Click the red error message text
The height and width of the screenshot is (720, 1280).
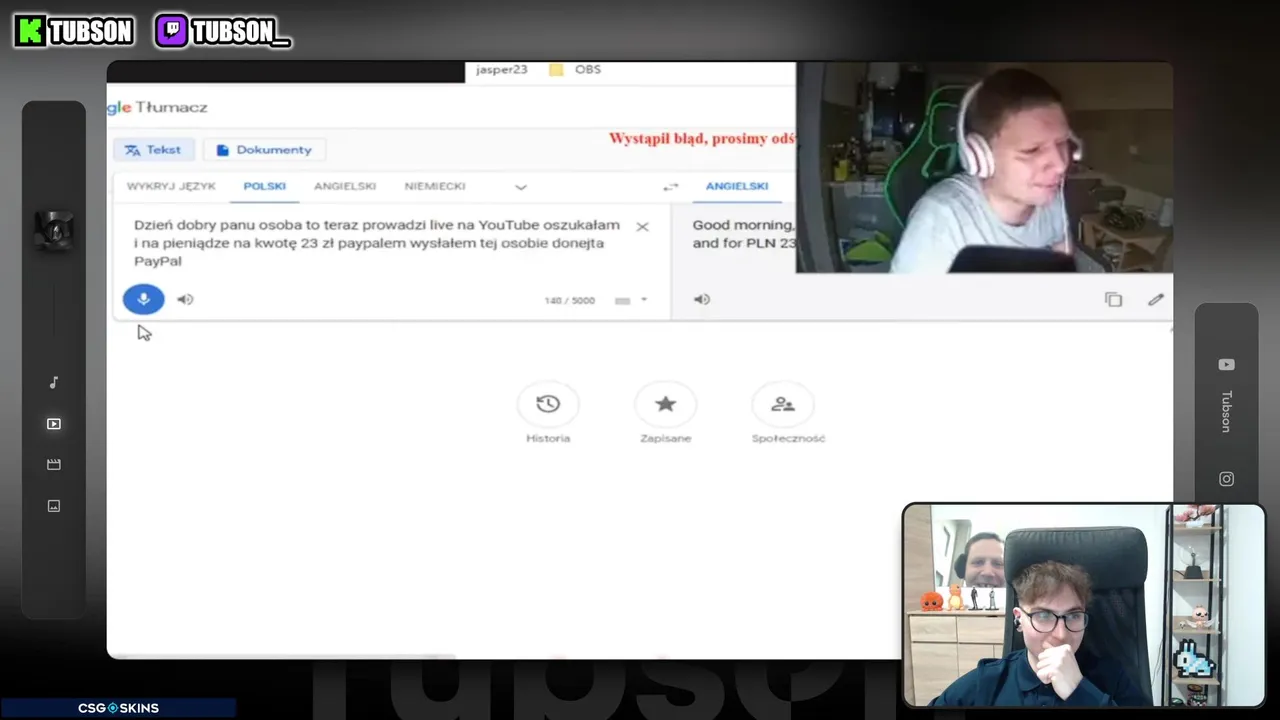[x=702, y=139]
